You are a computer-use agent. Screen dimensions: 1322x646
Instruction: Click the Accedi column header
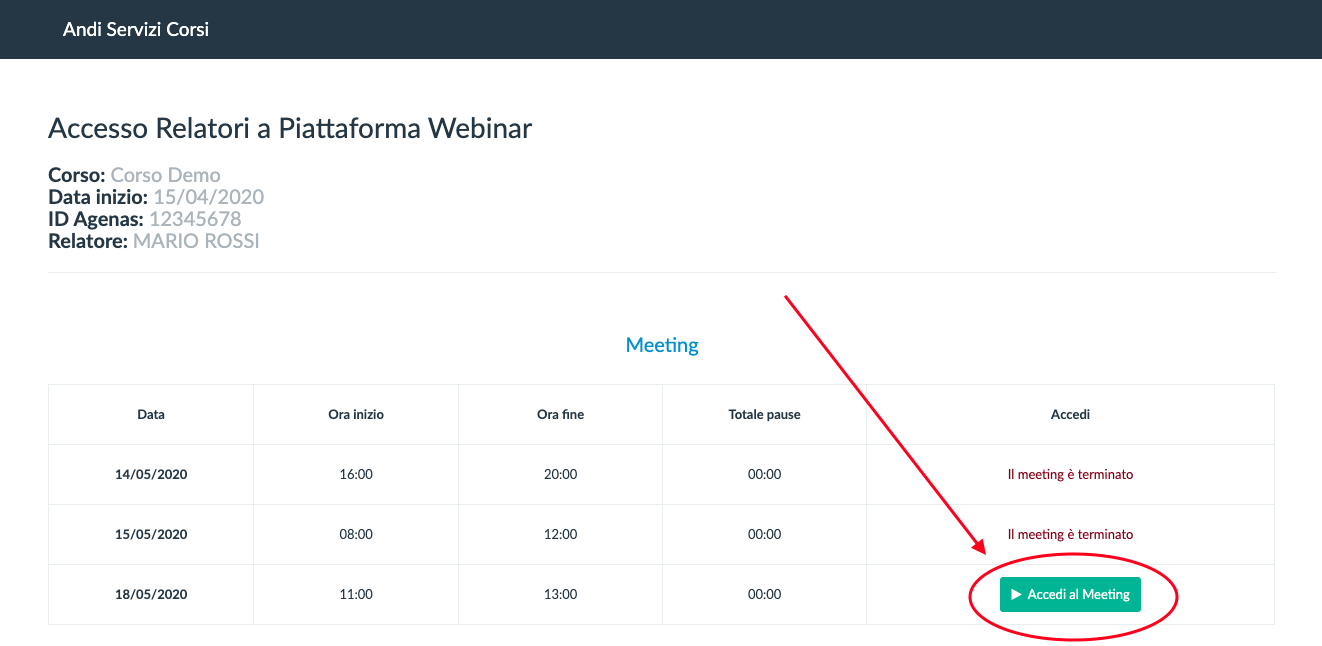coord(1070,414)
